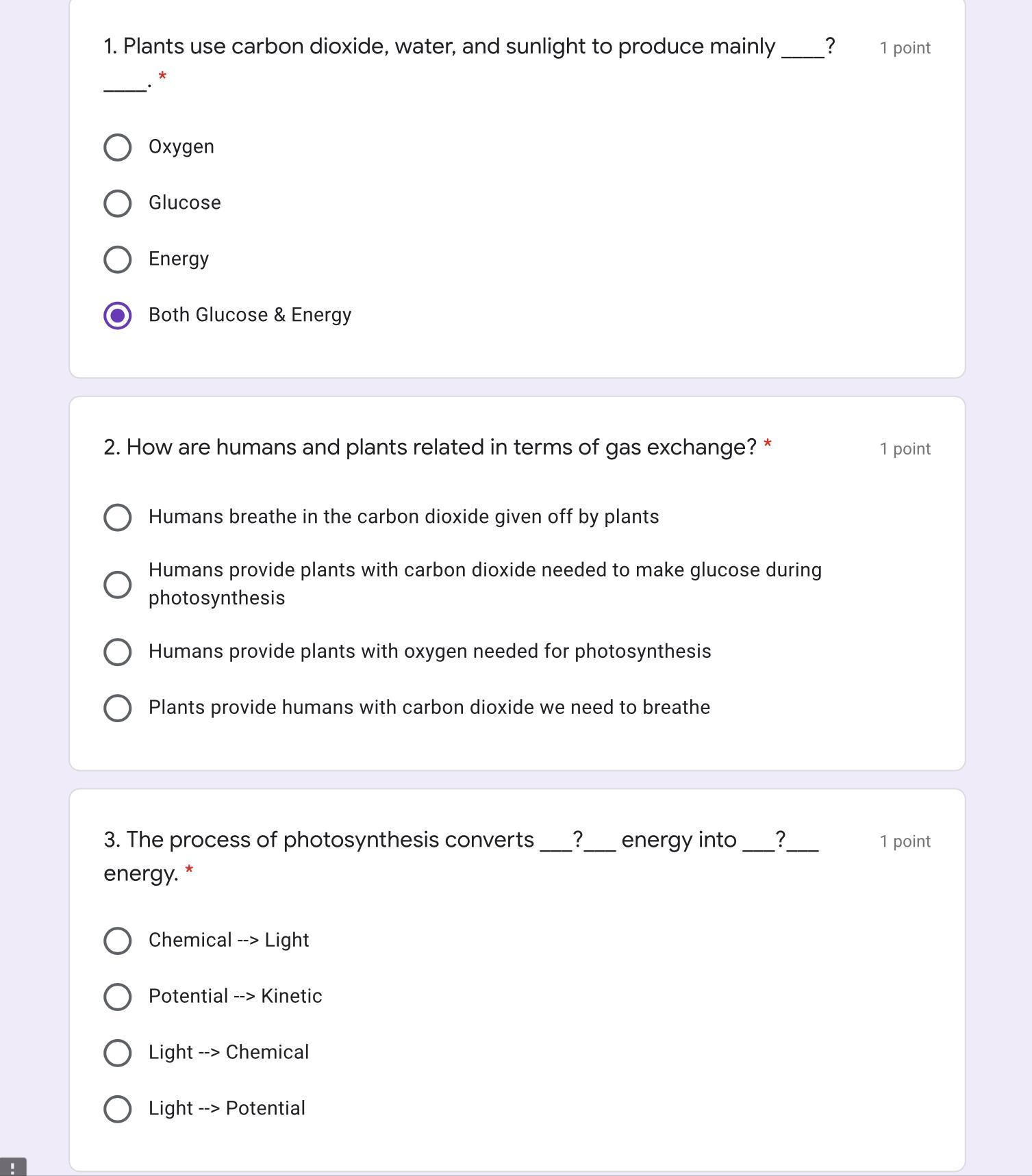Choose Glucose as the answer

[117, 203]
